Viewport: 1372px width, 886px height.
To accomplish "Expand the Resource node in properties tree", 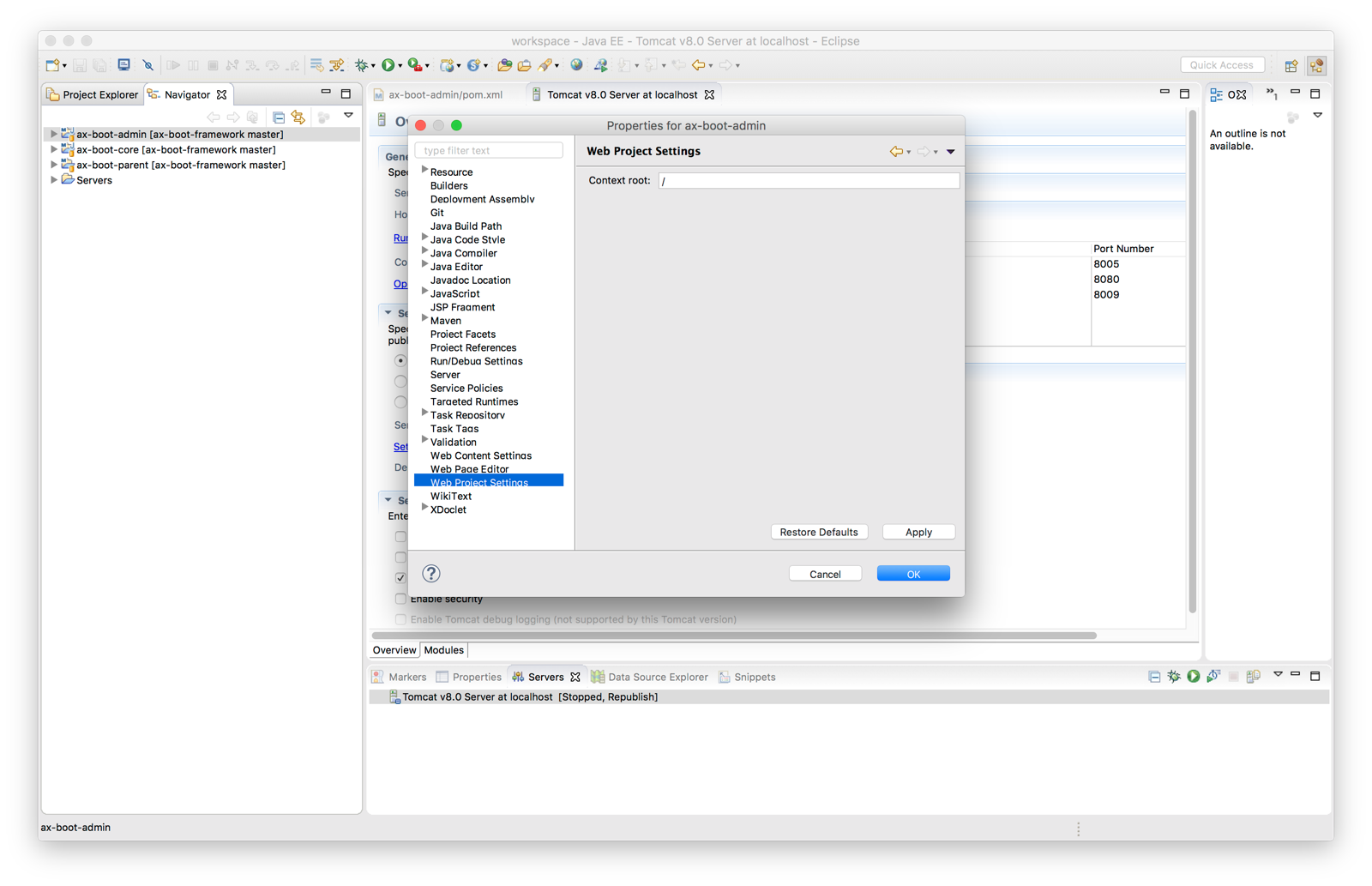I will coord(424,171).
